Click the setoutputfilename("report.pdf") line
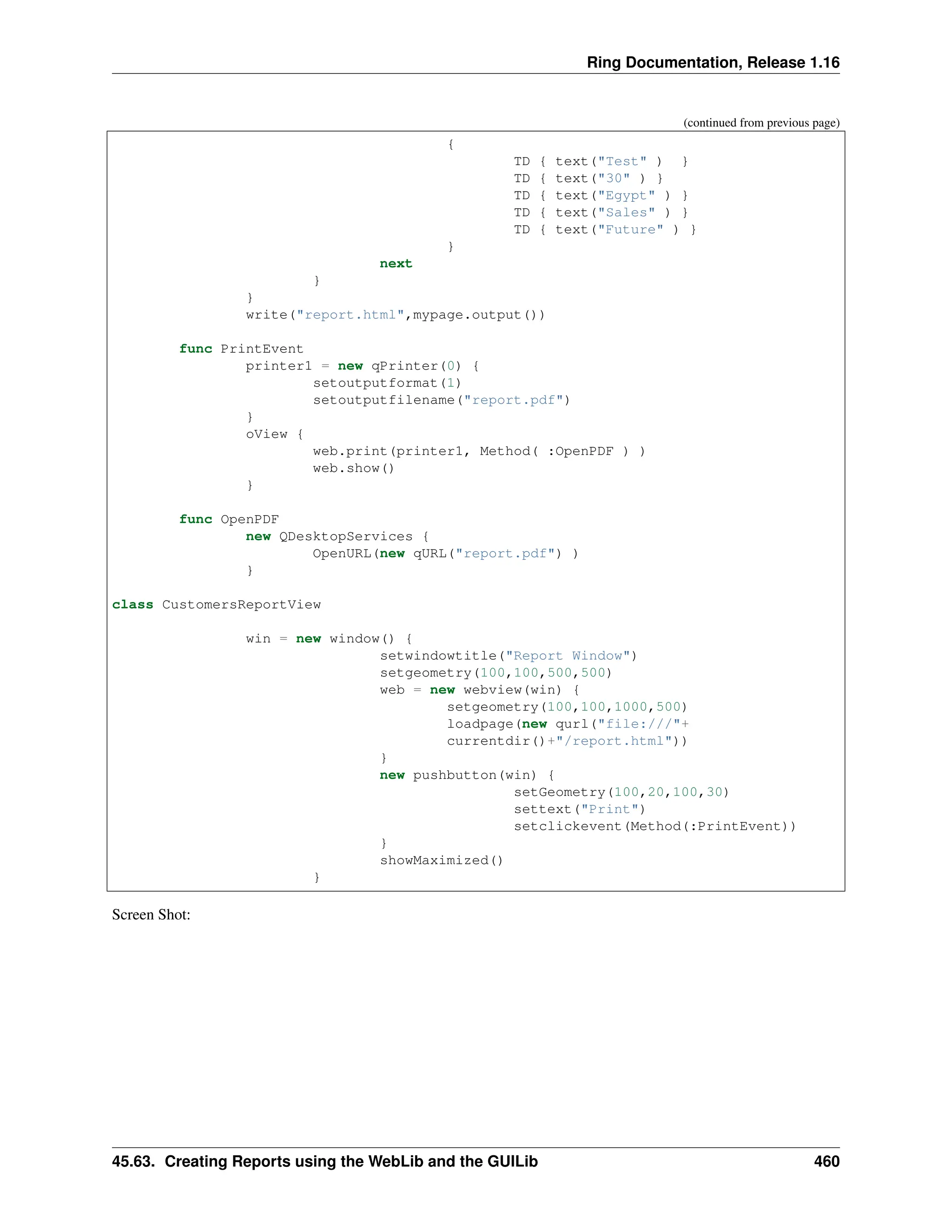 pyautogui.click(x=441, y=400)
